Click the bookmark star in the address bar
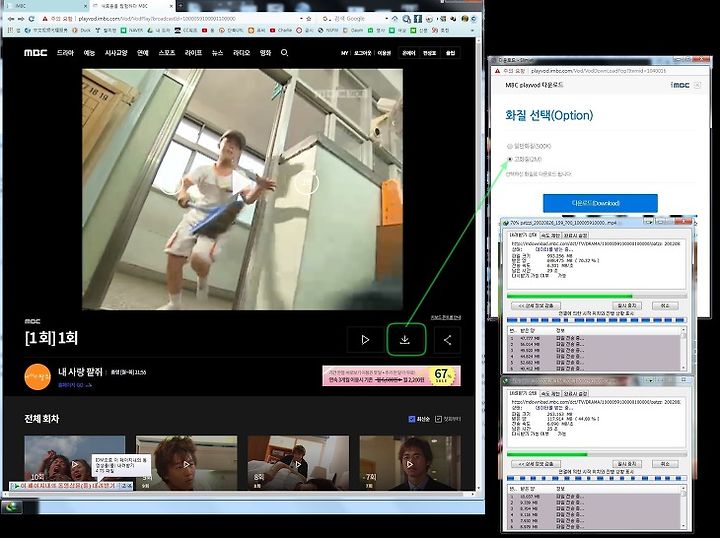This screenshot has height=538, width=720. click(309, 19)
